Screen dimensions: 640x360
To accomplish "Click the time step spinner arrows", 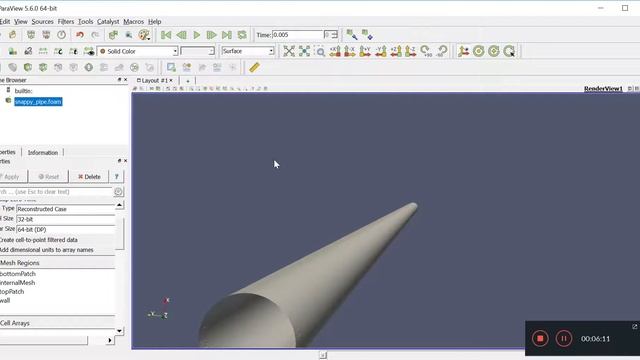I will pyautogui.click(x=334, y=35).
